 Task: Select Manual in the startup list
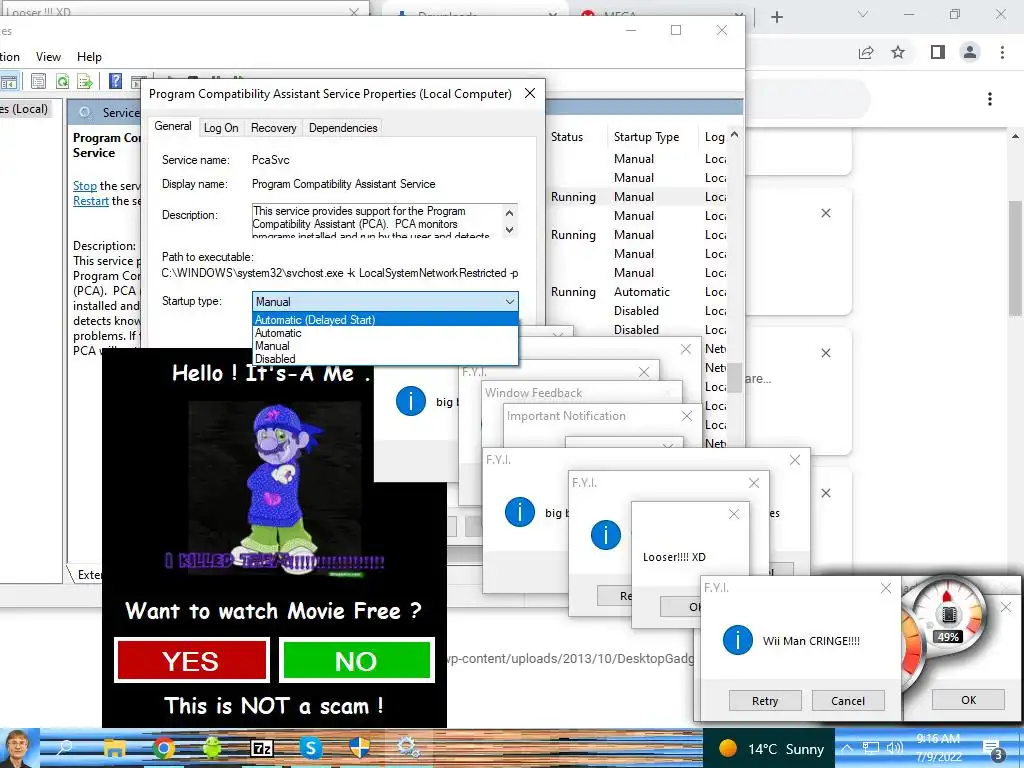(x=385, y=346)
